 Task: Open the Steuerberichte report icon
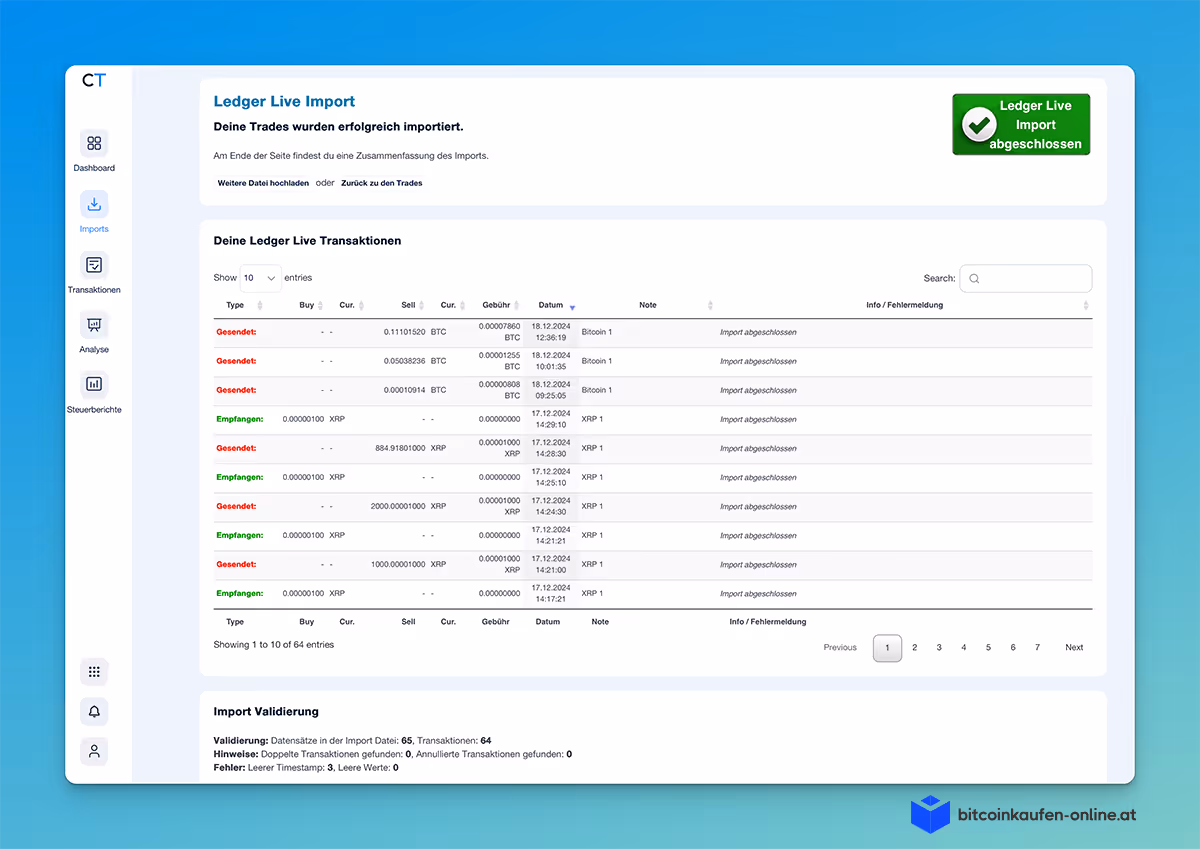(x=94, y=384)
